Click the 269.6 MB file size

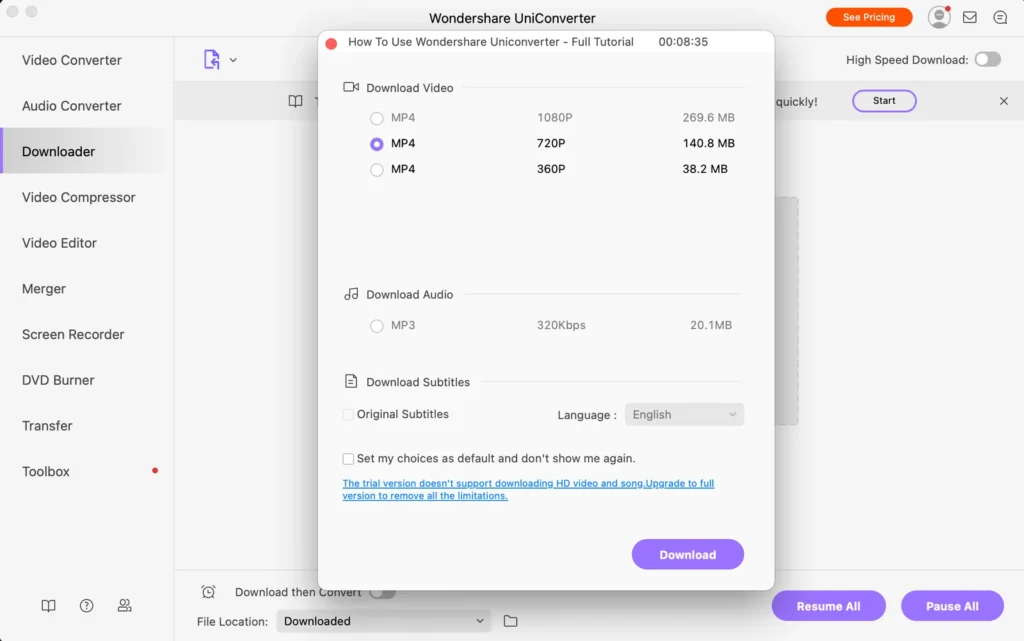[x=709, y=117]
